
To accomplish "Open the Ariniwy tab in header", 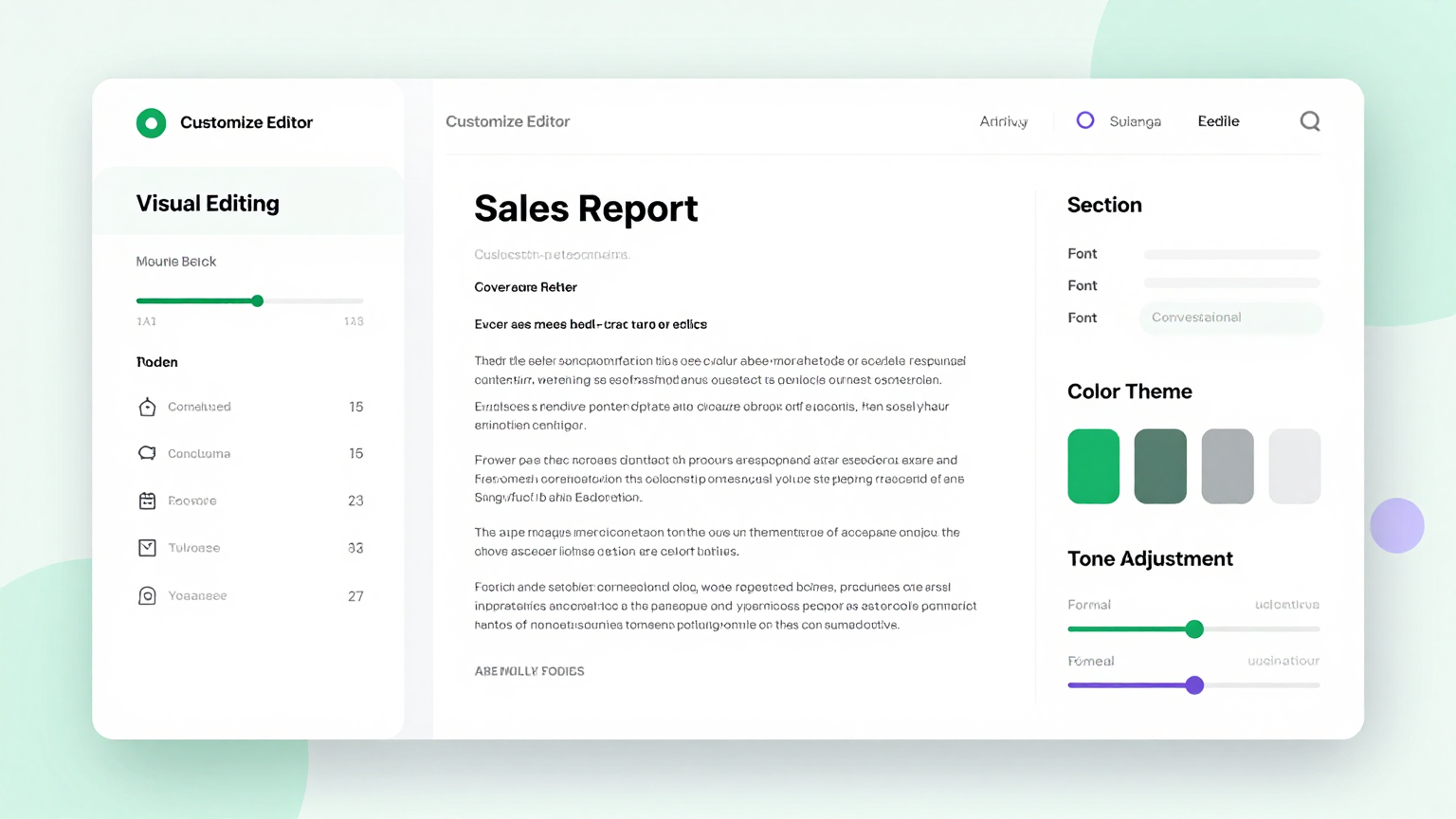I will pyautogui.click(x=1003, y=121).
